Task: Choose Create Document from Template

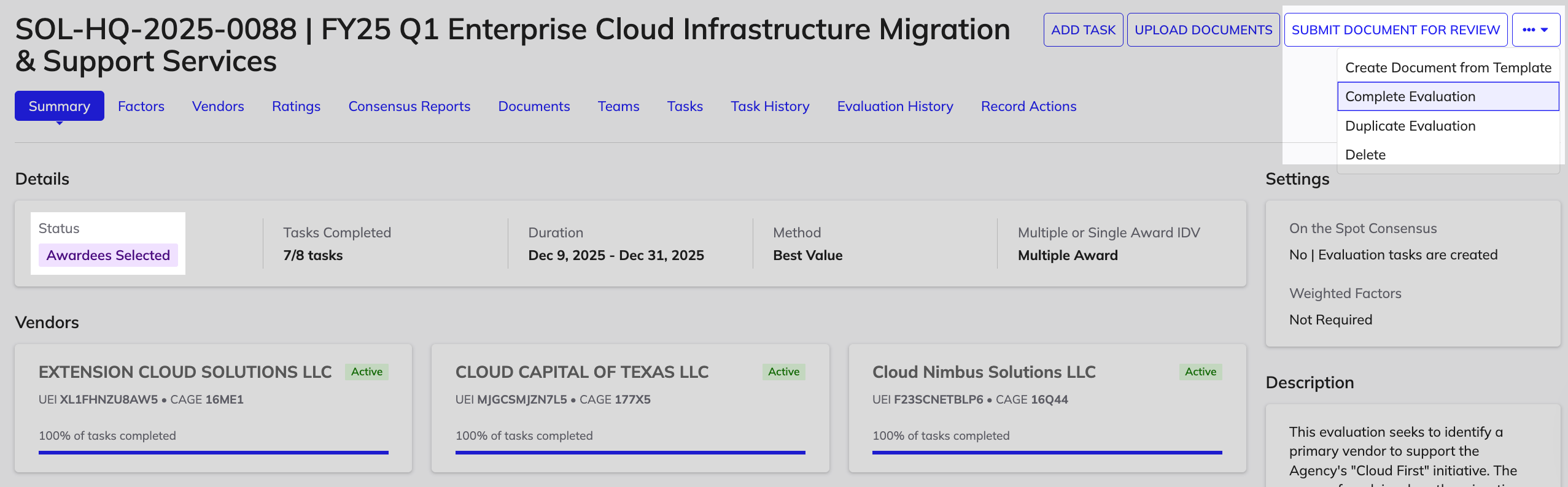Action: pos(1448,67)
